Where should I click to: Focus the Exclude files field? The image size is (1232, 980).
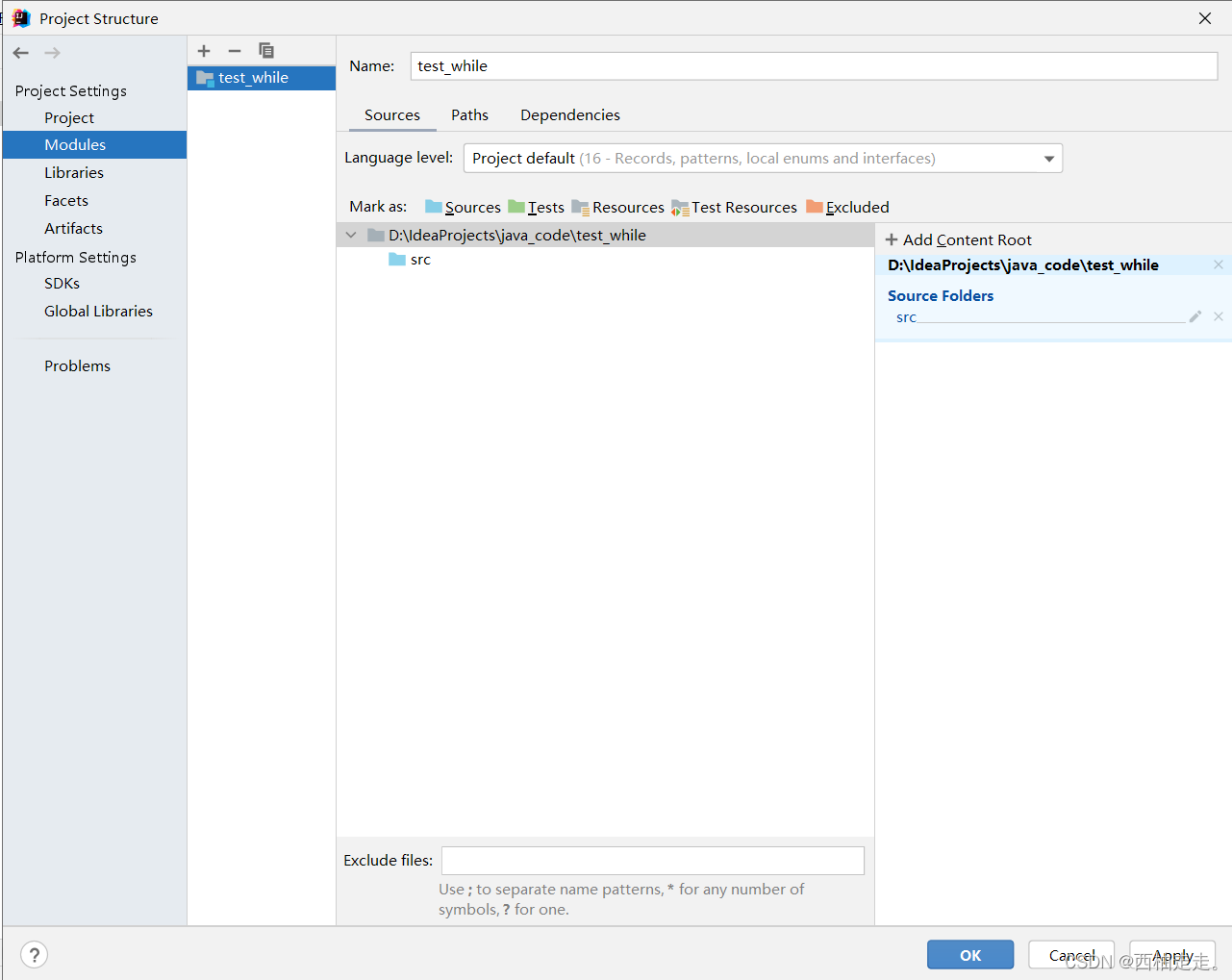point(653,861)
